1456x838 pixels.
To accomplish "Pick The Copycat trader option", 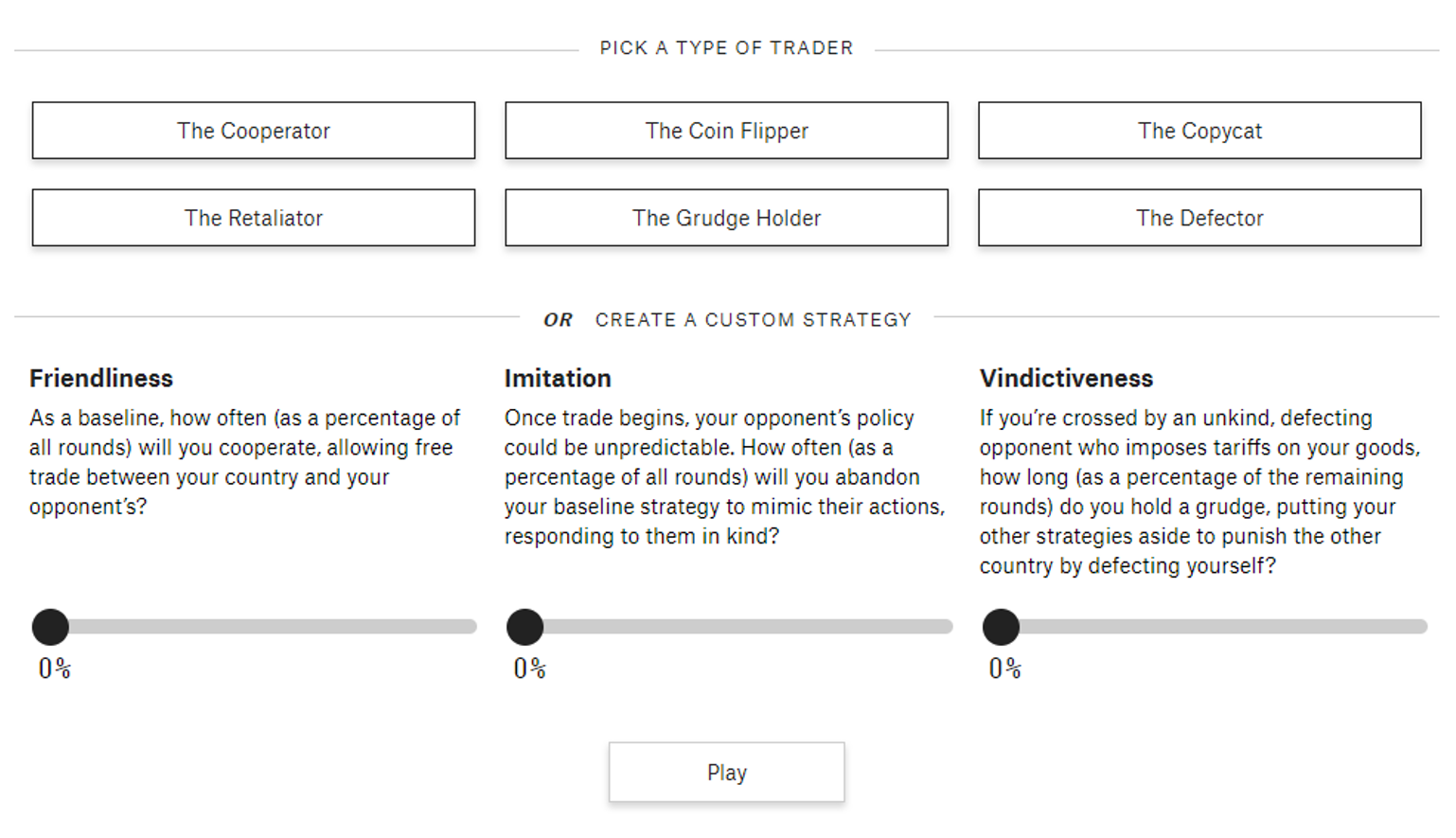I will (x=1199, y=131).
